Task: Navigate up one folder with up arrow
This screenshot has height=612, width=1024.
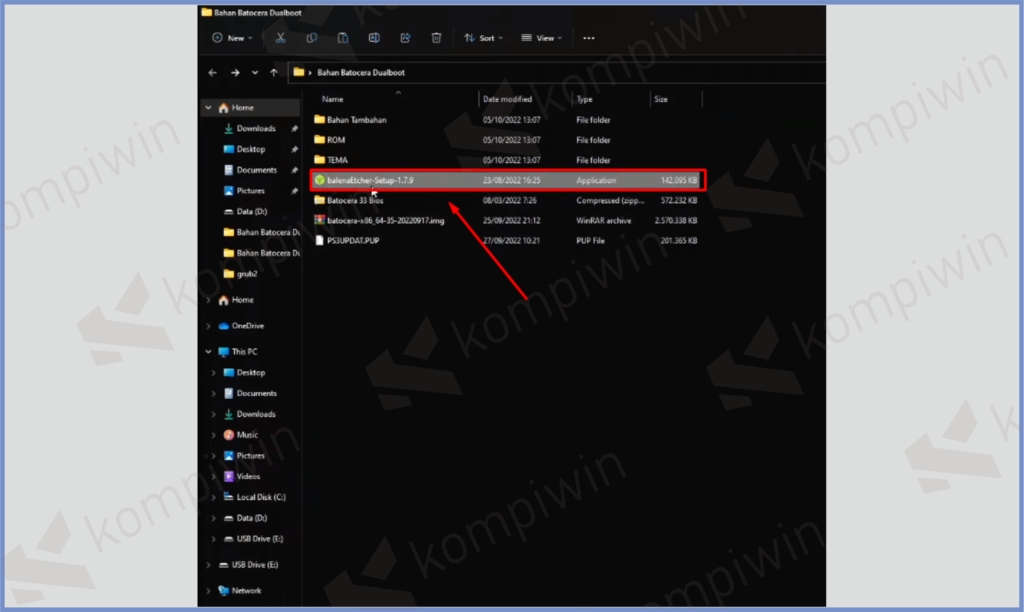Action: pyautogui.click(x=274, y=73)
